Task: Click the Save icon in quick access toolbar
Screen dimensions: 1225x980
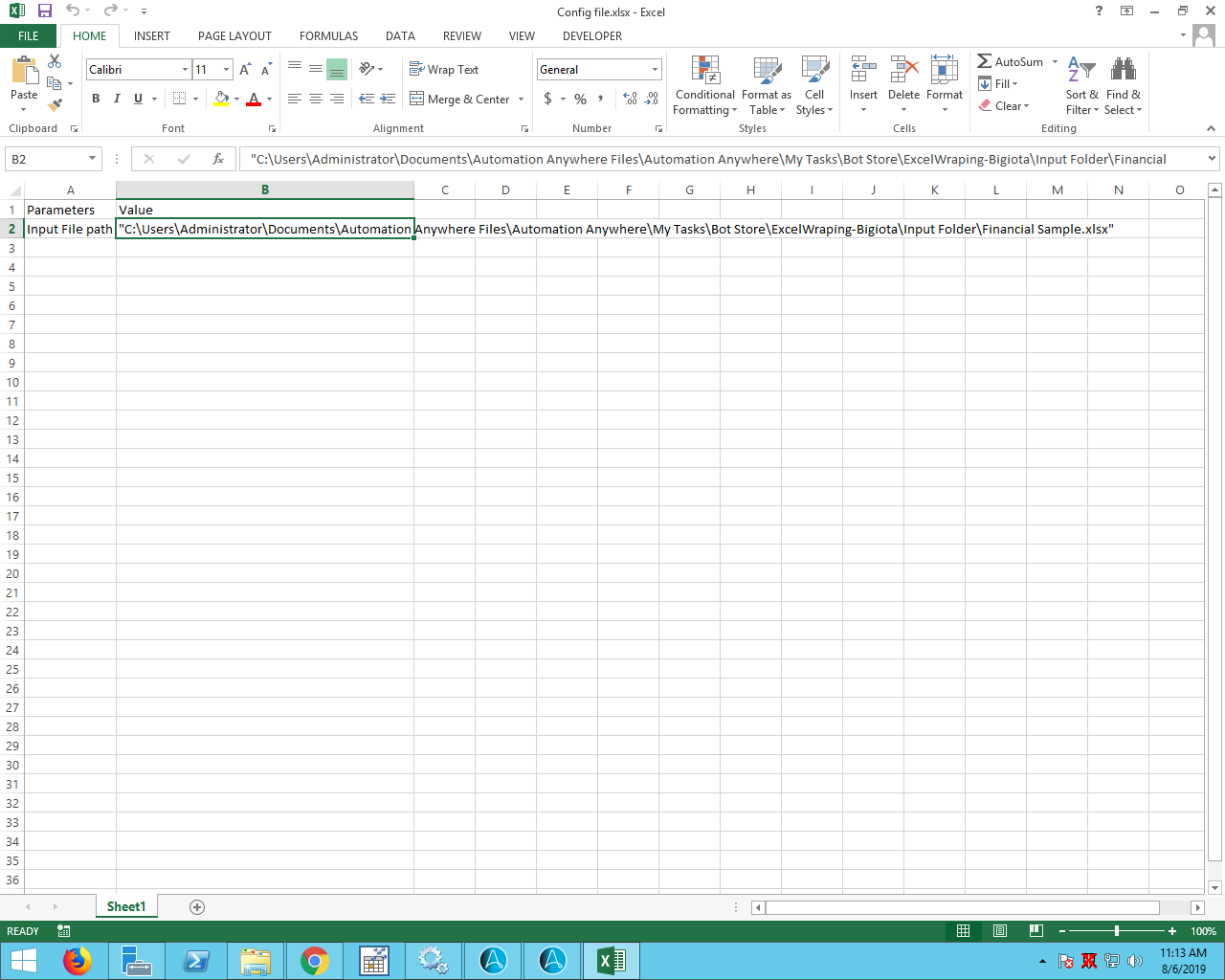Action: click(x=45, y=11)
